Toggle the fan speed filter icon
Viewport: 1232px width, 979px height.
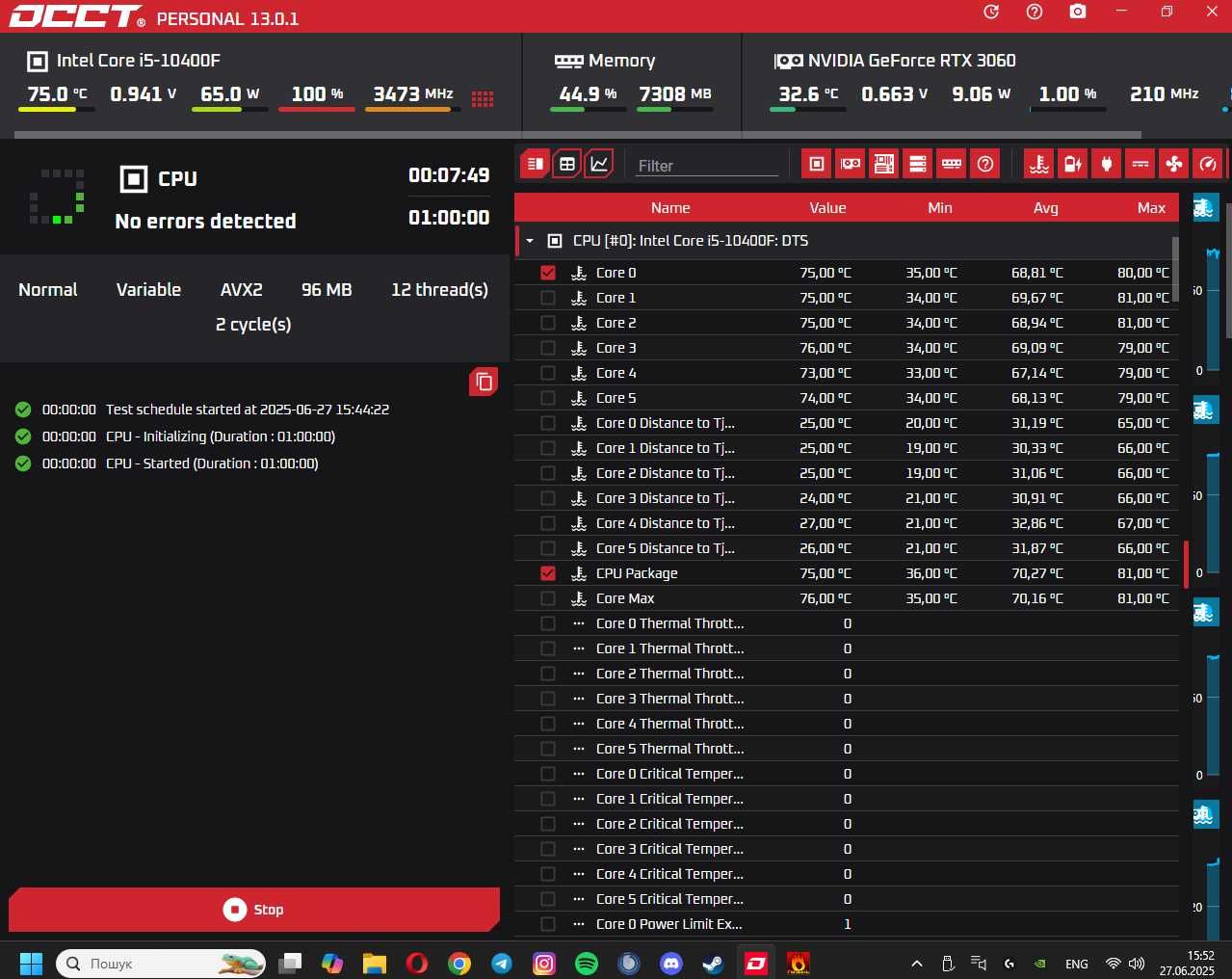[1174, 164]
